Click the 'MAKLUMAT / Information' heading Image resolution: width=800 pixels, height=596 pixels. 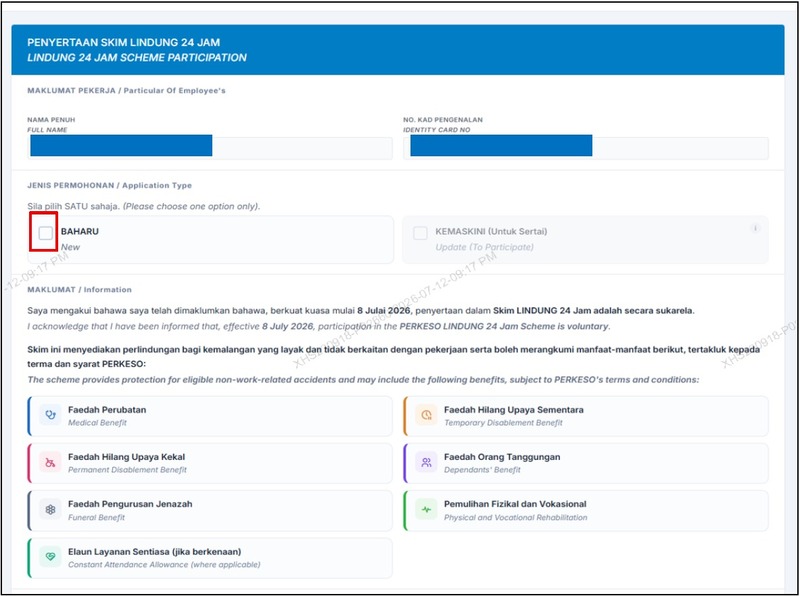[x=80, y=289]
